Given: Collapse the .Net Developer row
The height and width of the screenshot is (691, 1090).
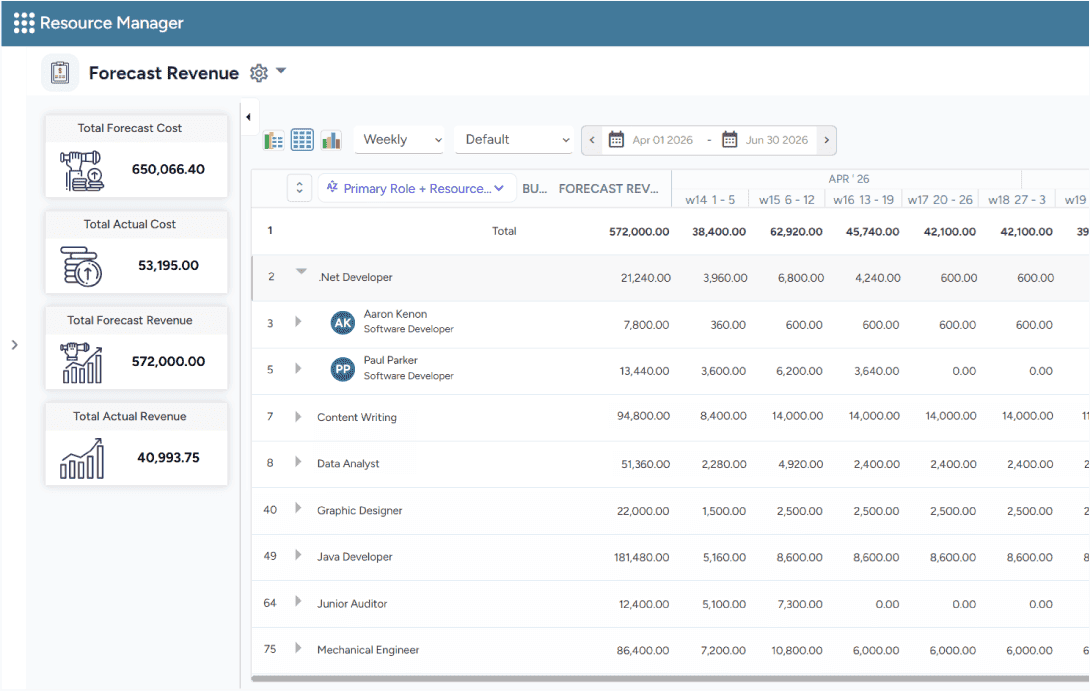Looking at the screenshot, I should [301, 272].
